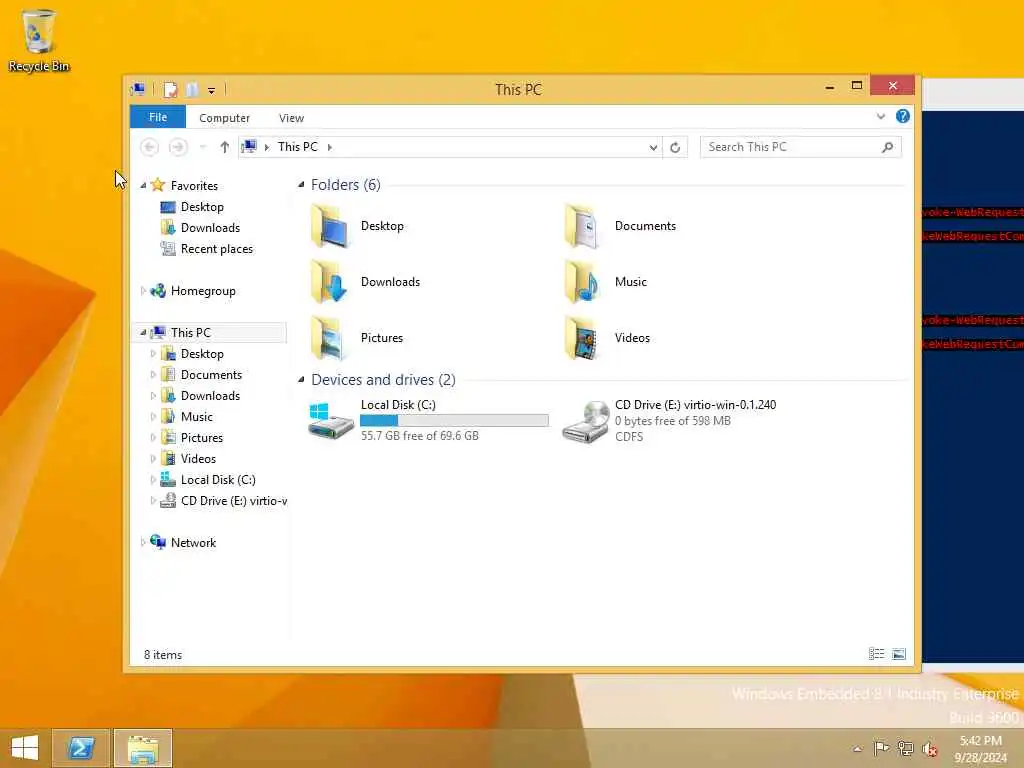Select Recent places under Favorites
Viewport: 1024px width, 768px height.
206,249
